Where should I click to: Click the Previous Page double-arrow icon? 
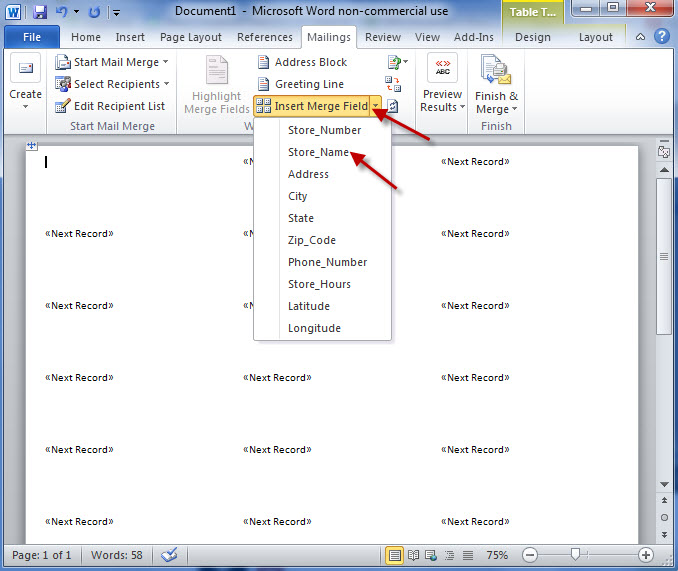pyautogui.click(x=664, y=501)
